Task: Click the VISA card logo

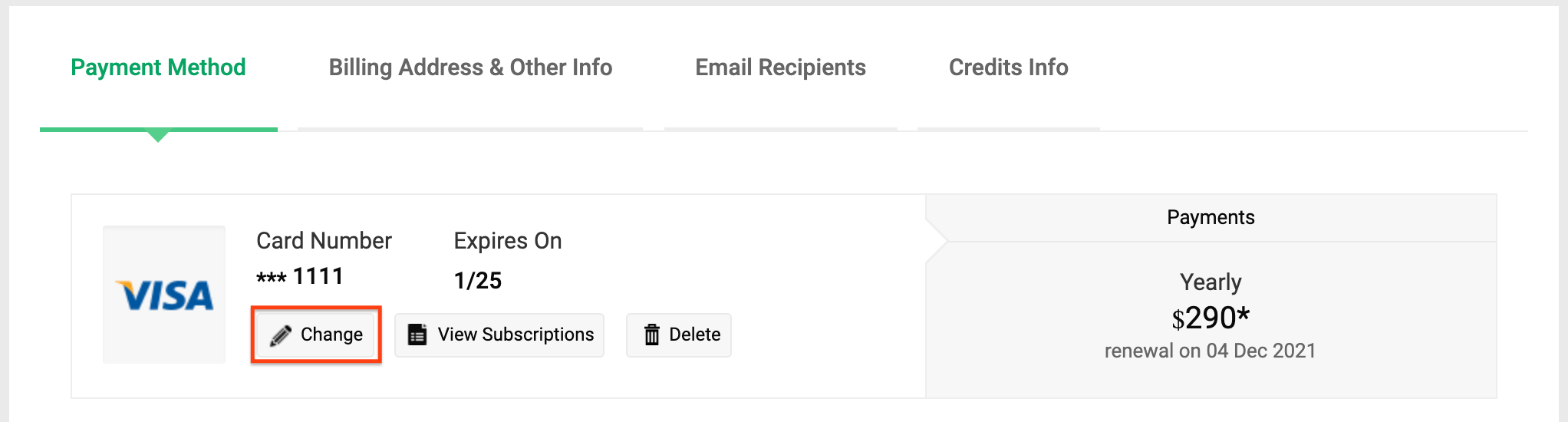Action: 164,295
